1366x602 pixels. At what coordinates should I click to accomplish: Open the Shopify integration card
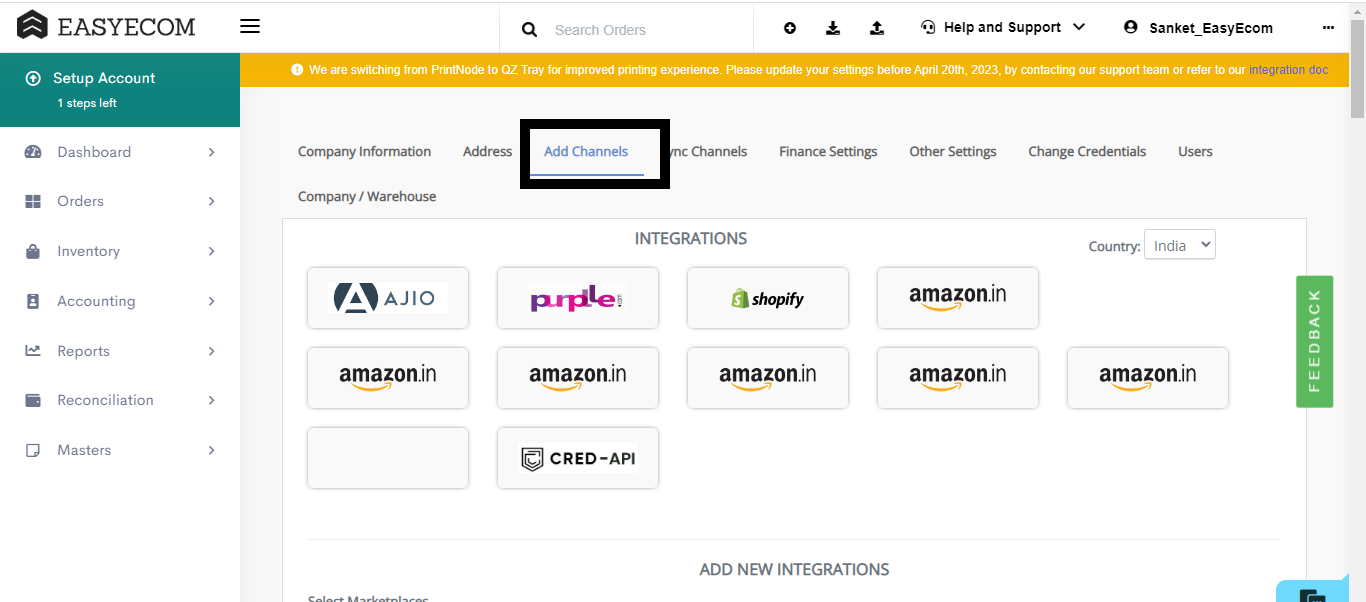click(768, 298)
